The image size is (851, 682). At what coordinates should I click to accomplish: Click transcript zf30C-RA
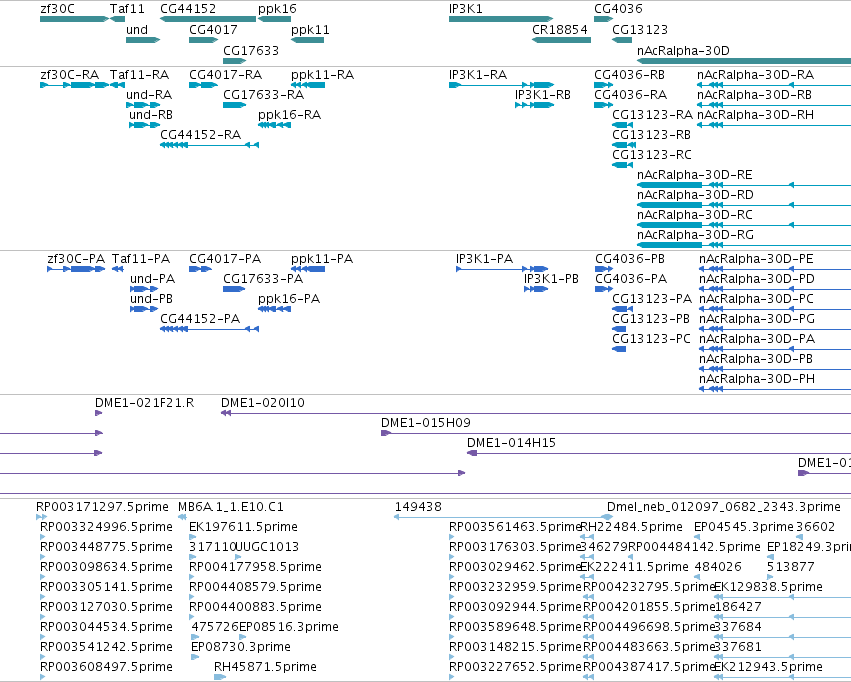tap(74, 85)
